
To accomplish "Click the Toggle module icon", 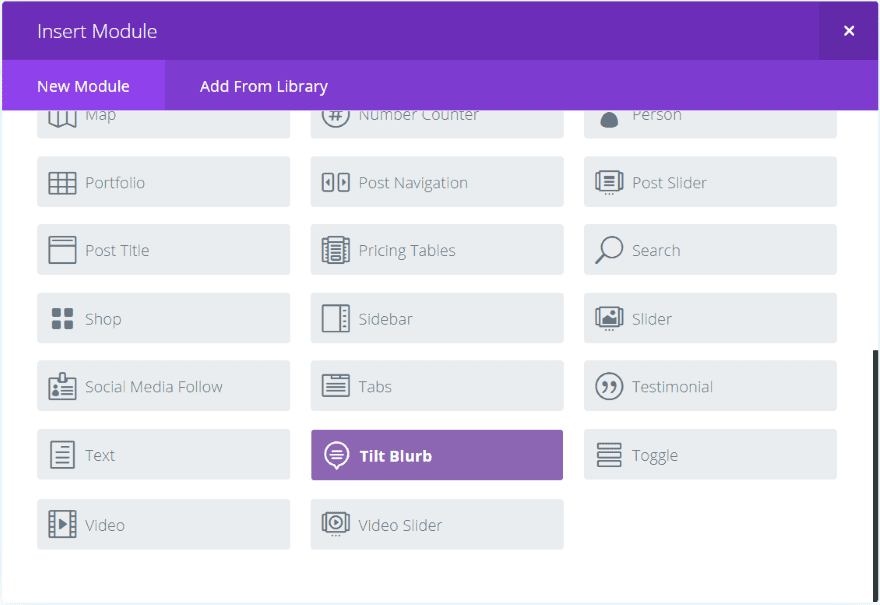I will (x=608, y=455).
